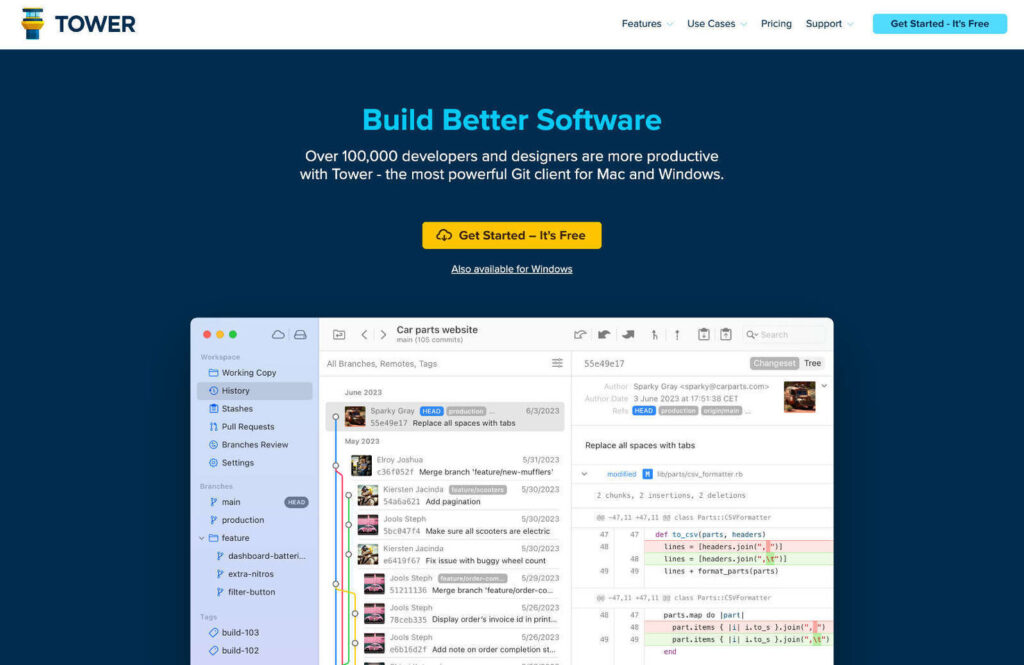This screenshot has height=665, width=1024.
Task: Open the local repositories drive icon
Action: pos(300,334)
